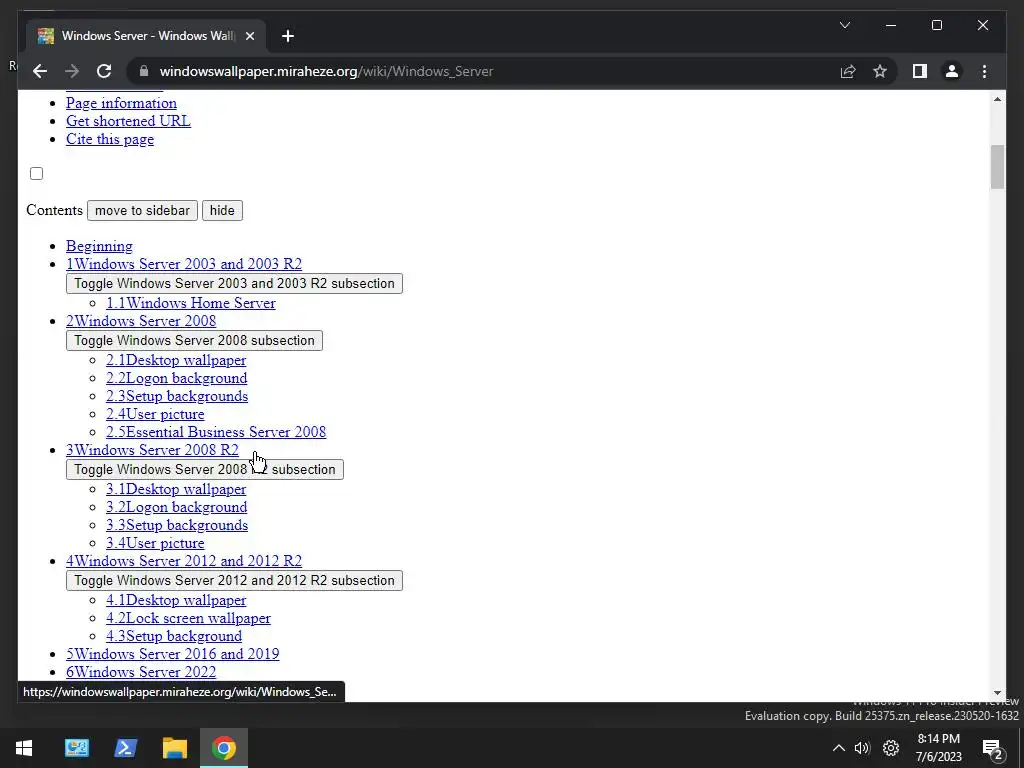
Task: Jump to Beginning in contents
Action: pyautogui.click(x=99, y=246)
